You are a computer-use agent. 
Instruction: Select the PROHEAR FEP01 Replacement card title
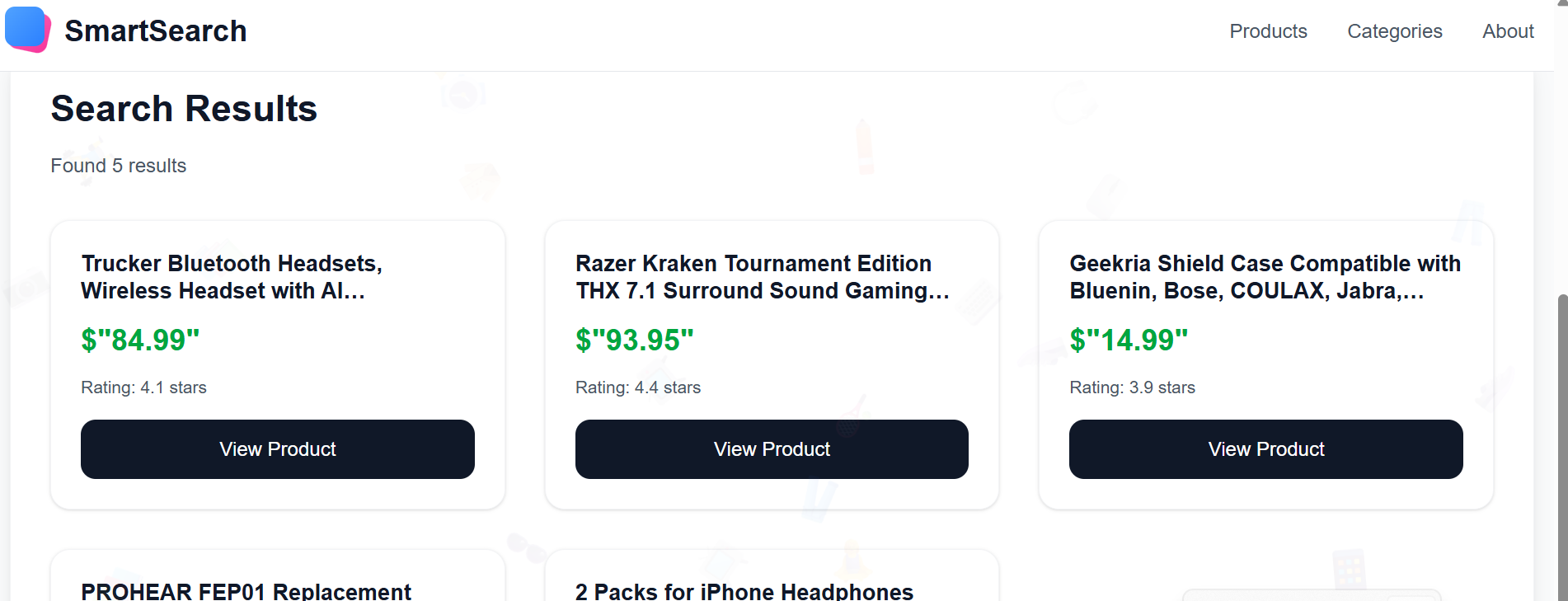(x=246, y=590)
